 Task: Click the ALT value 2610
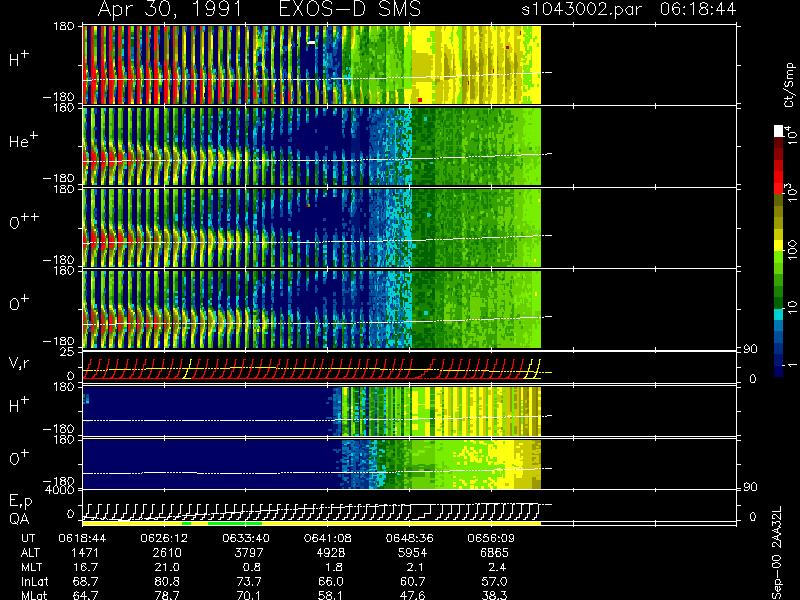tap(167, 553)
